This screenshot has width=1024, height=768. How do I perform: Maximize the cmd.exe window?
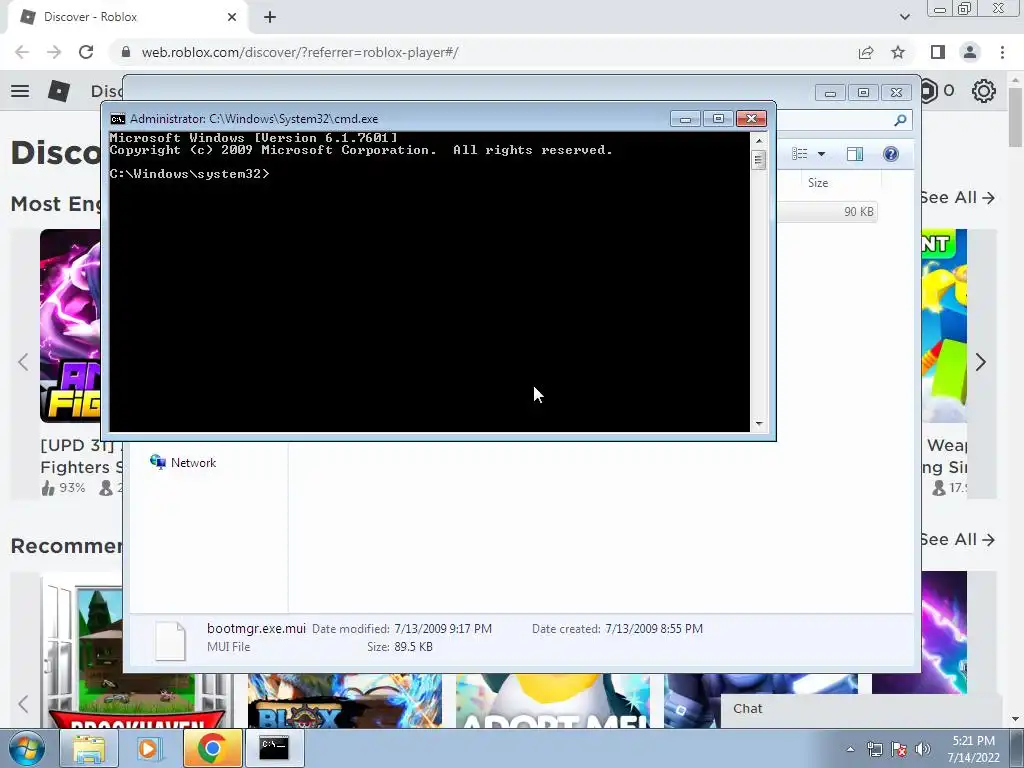(x=718, y=119)
